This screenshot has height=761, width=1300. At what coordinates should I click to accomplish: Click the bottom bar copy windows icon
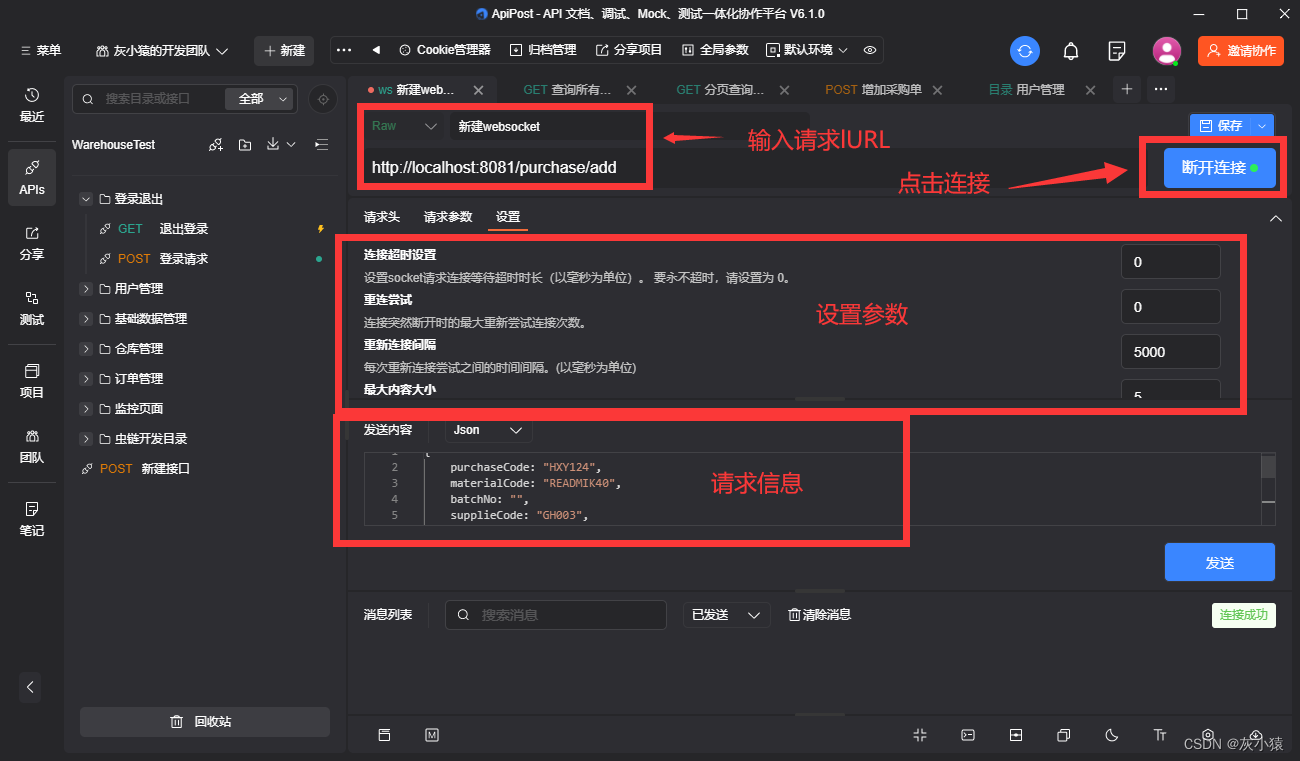(x=1064, y=735)
